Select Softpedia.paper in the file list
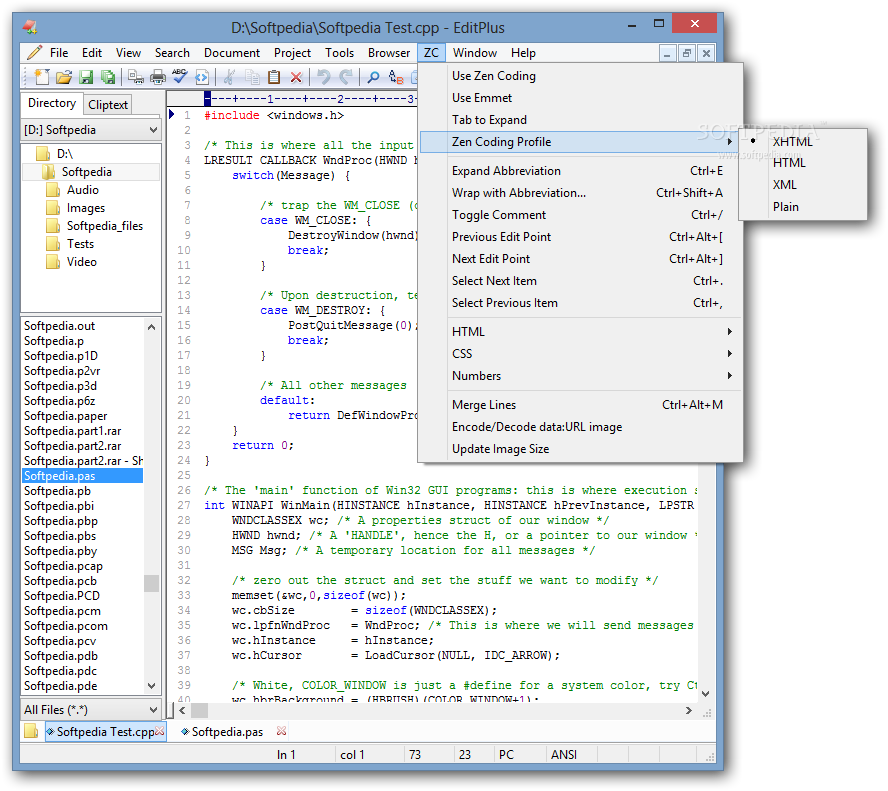Image resolution: width=888 pixels, height=791 pixels. click(x=66, y=416)
